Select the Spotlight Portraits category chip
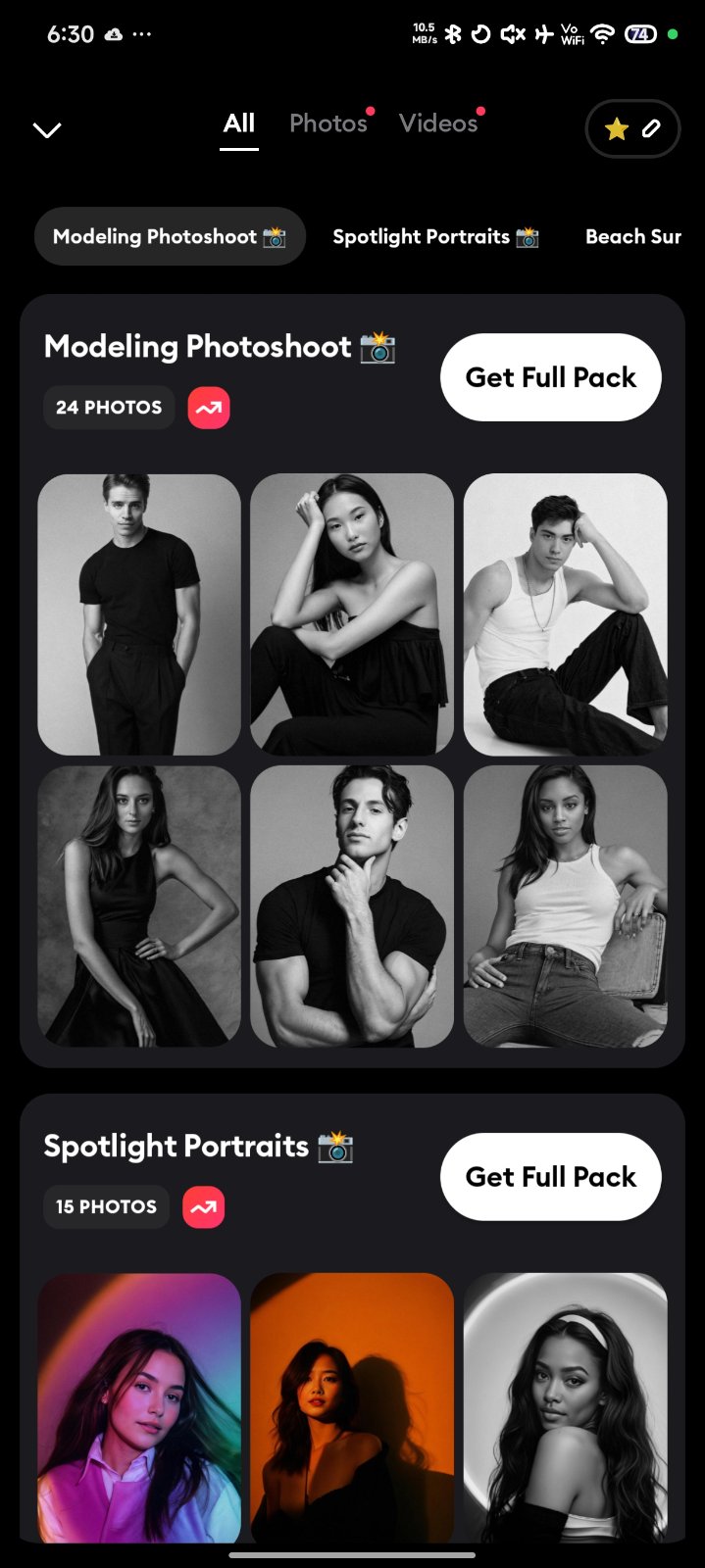 [436, 236]
